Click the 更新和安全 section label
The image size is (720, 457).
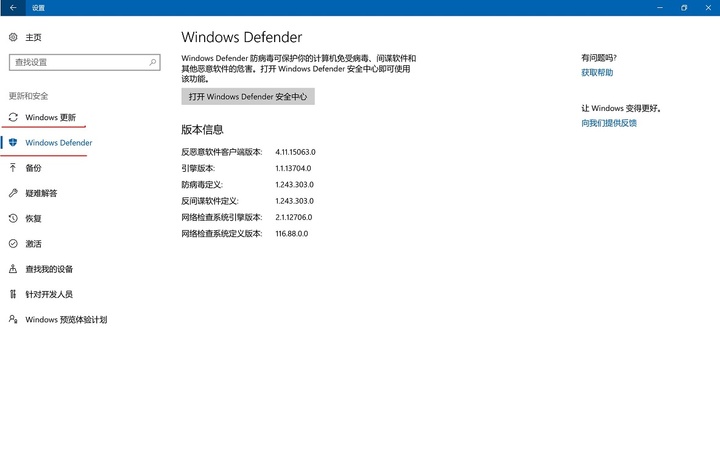[x=28, y=96]
